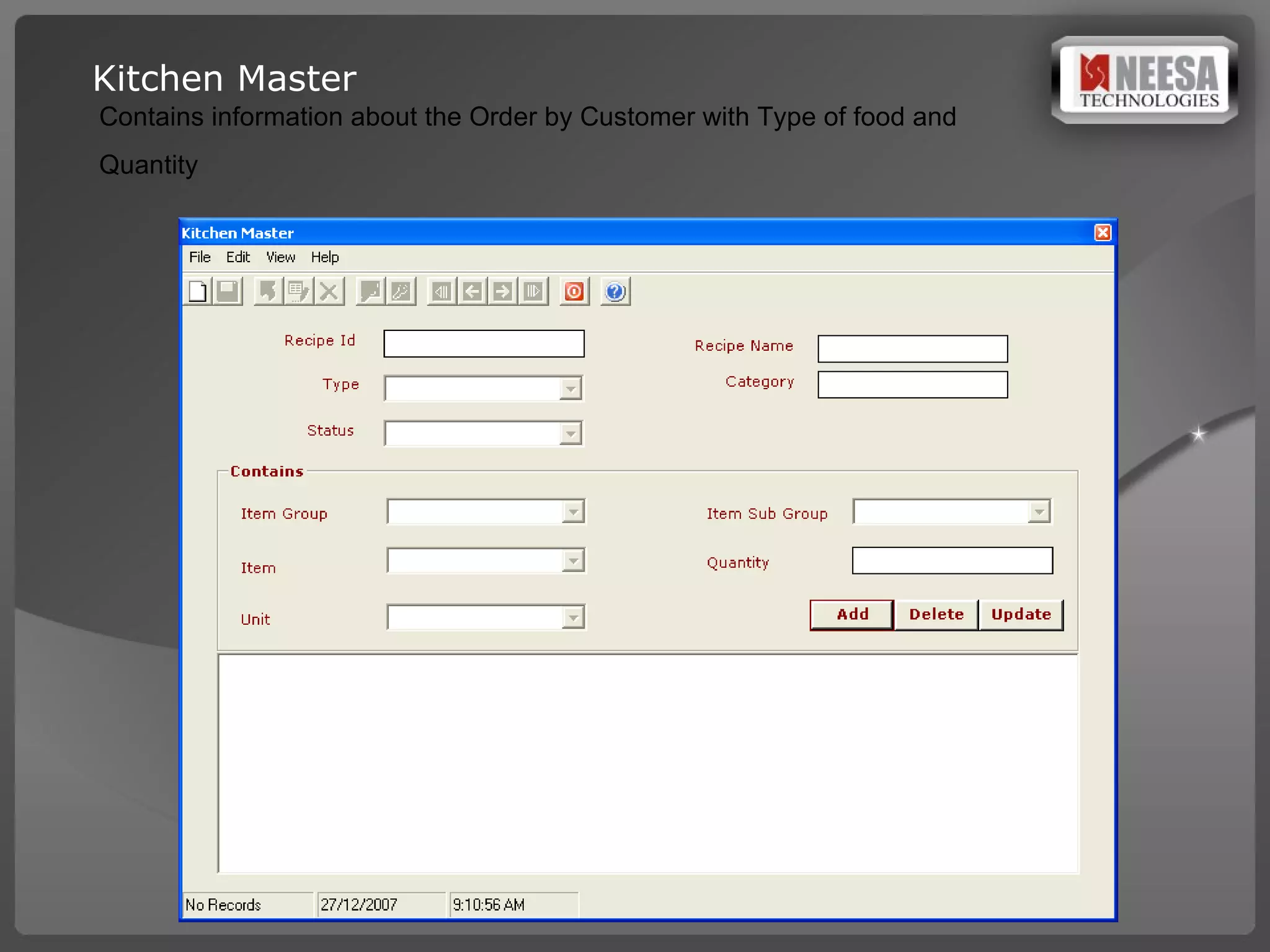Click the Neesa Technologies logo

pos(1145,81)
